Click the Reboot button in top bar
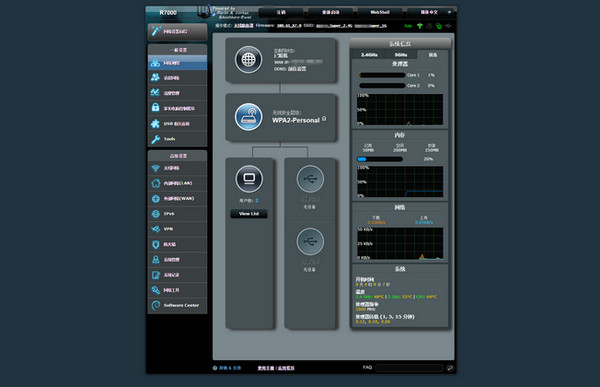The width and height of the screenshot is (600, 387). pos(331,12)
